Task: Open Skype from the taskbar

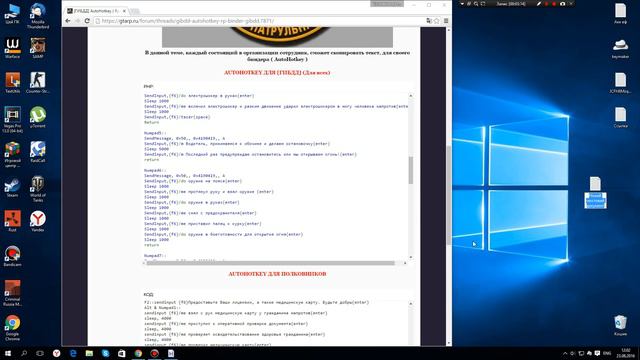Action: click(x=105, y=353)
